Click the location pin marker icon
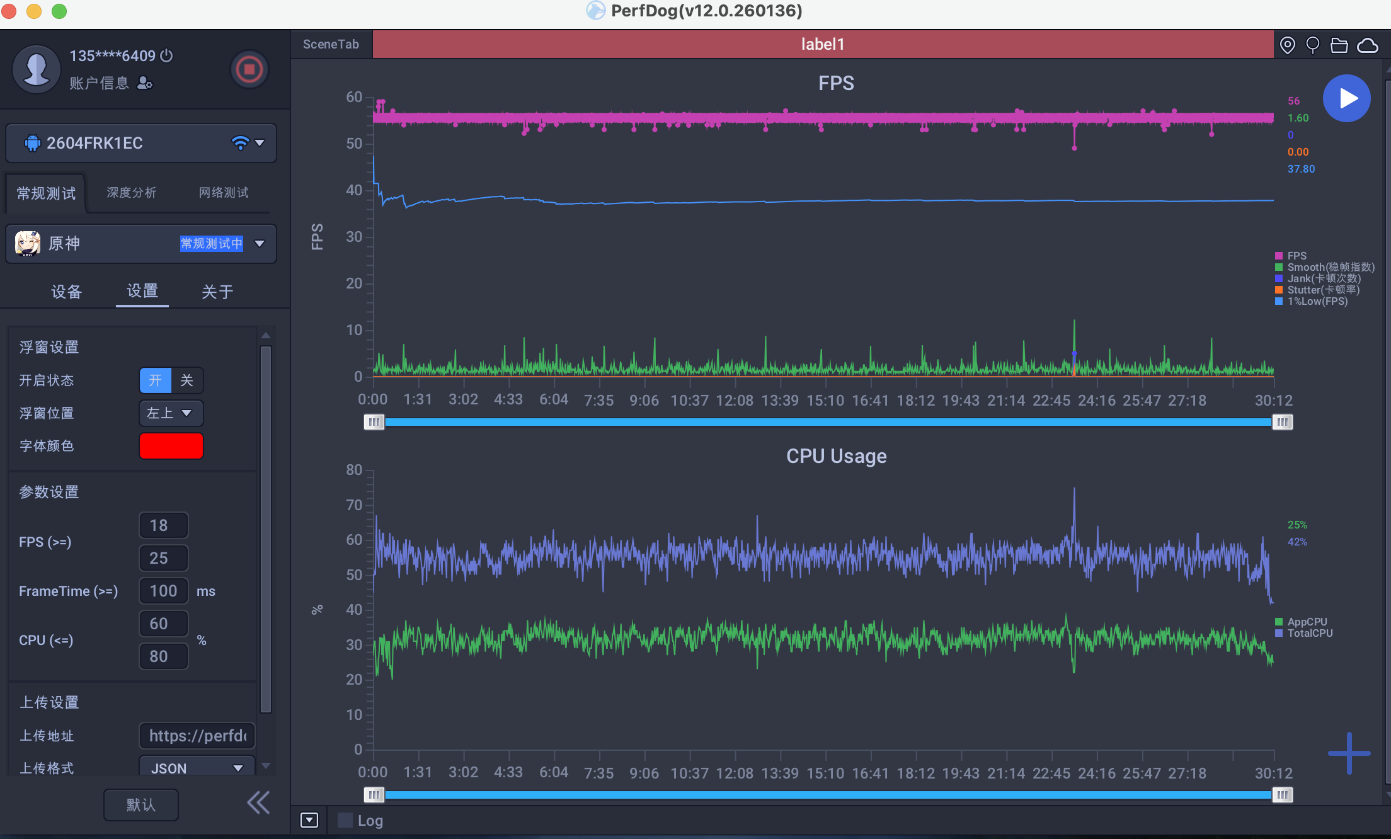 pos(1288,45)
